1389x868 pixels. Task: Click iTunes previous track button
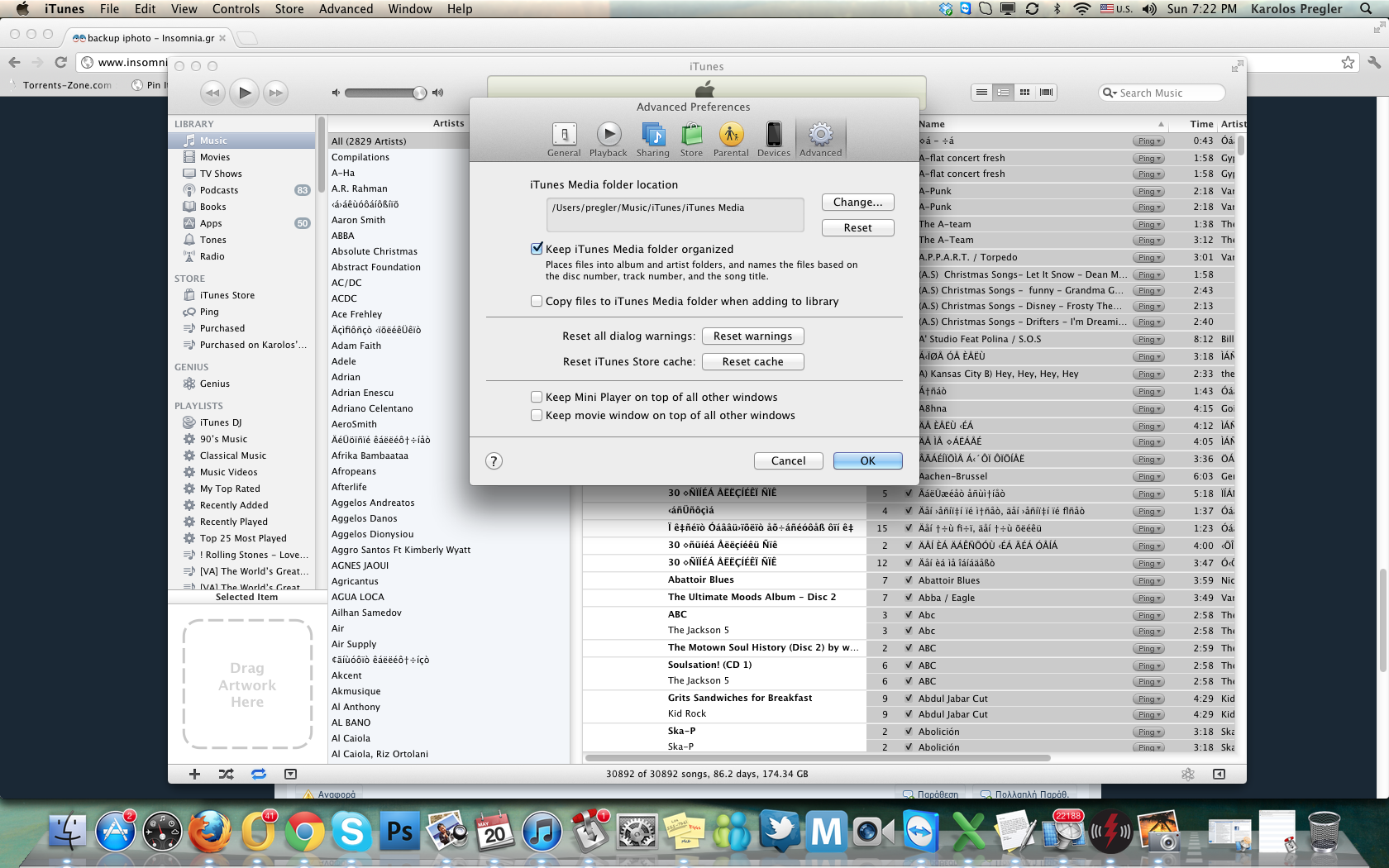[x=212, y=93]
